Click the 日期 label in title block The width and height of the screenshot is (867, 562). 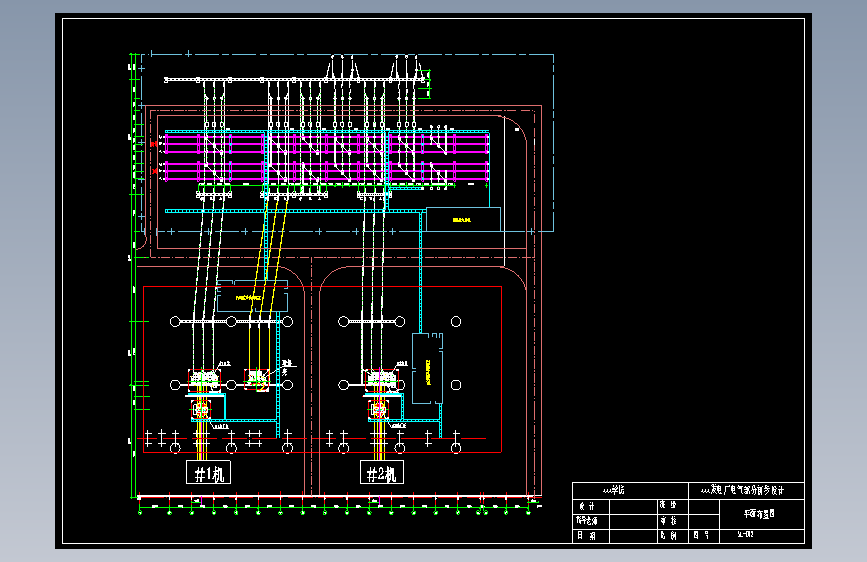pos(587,535)
